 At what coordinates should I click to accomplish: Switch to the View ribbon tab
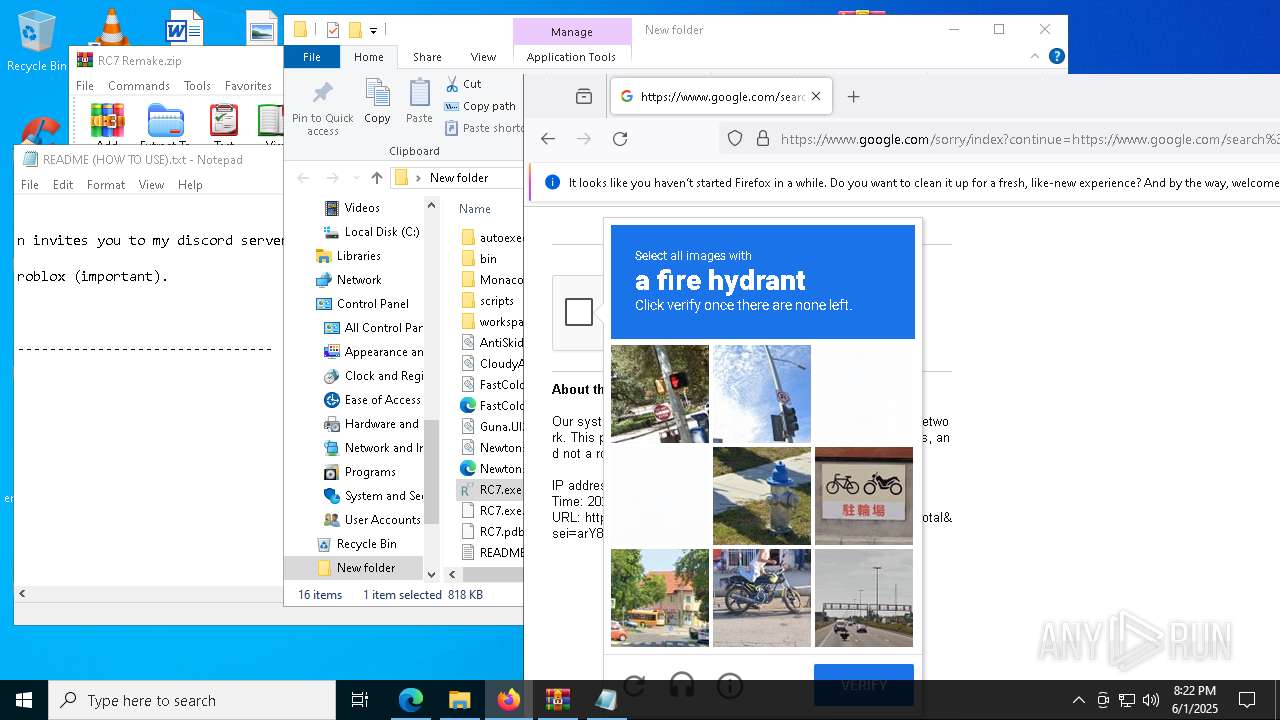point(483,57)
